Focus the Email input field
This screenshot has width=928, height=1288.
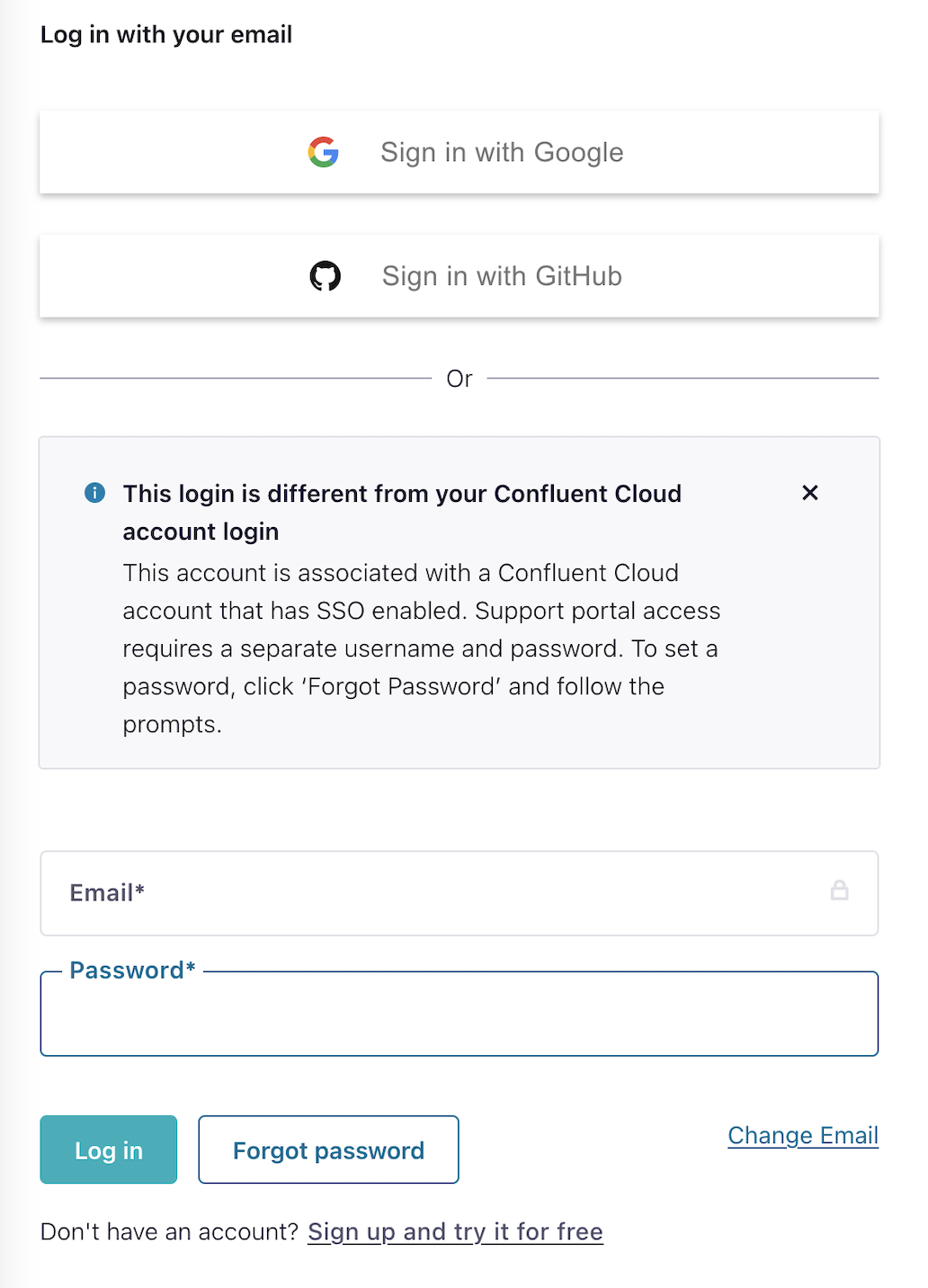click(x=460, y=893)
